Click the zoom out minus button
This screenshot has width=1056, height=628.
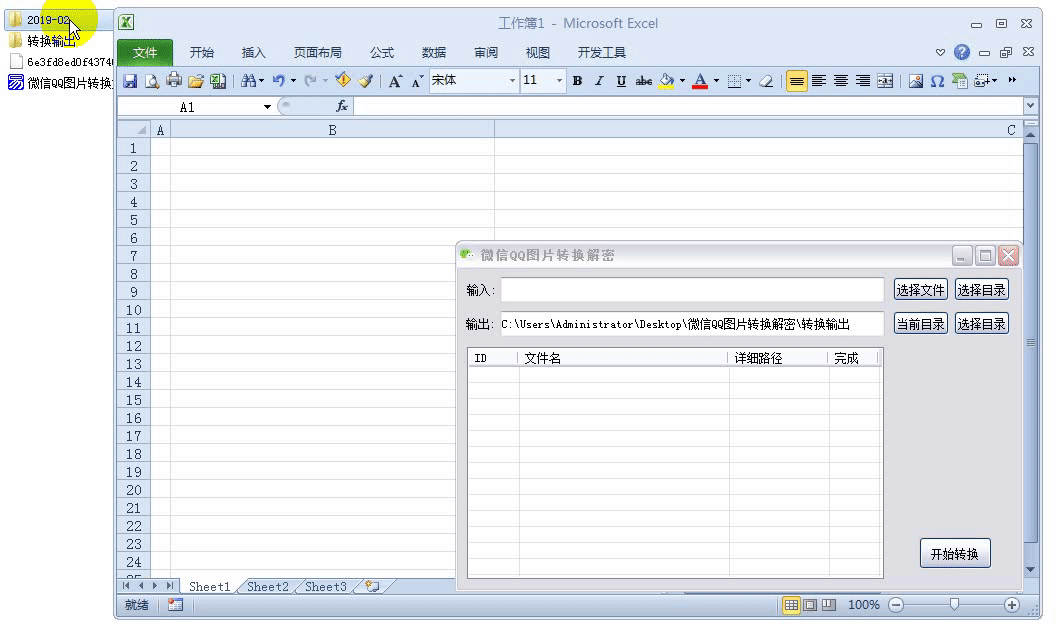coord(896,604)
